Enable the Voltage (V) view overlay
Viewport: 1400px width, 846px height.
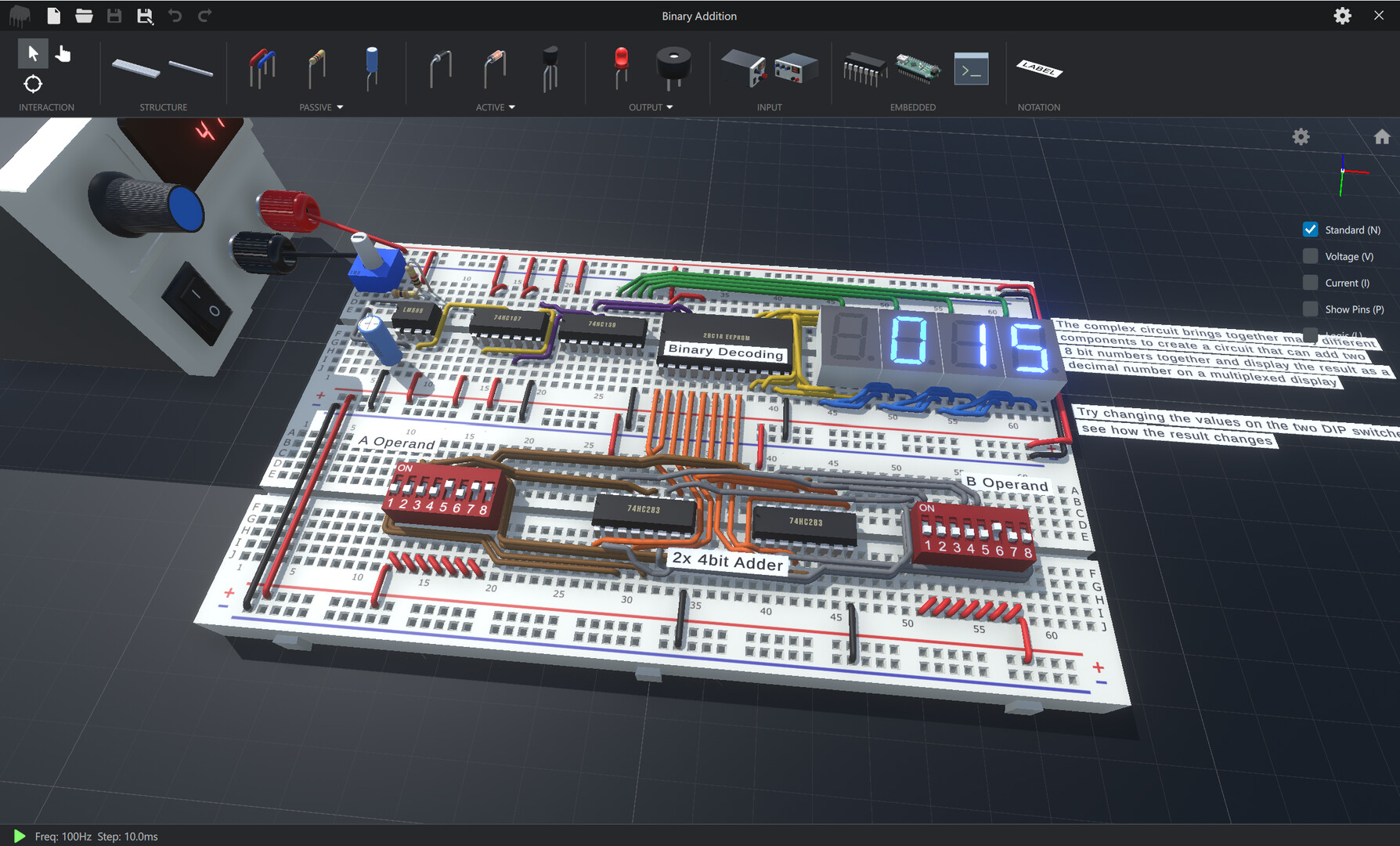[1310, 256]
